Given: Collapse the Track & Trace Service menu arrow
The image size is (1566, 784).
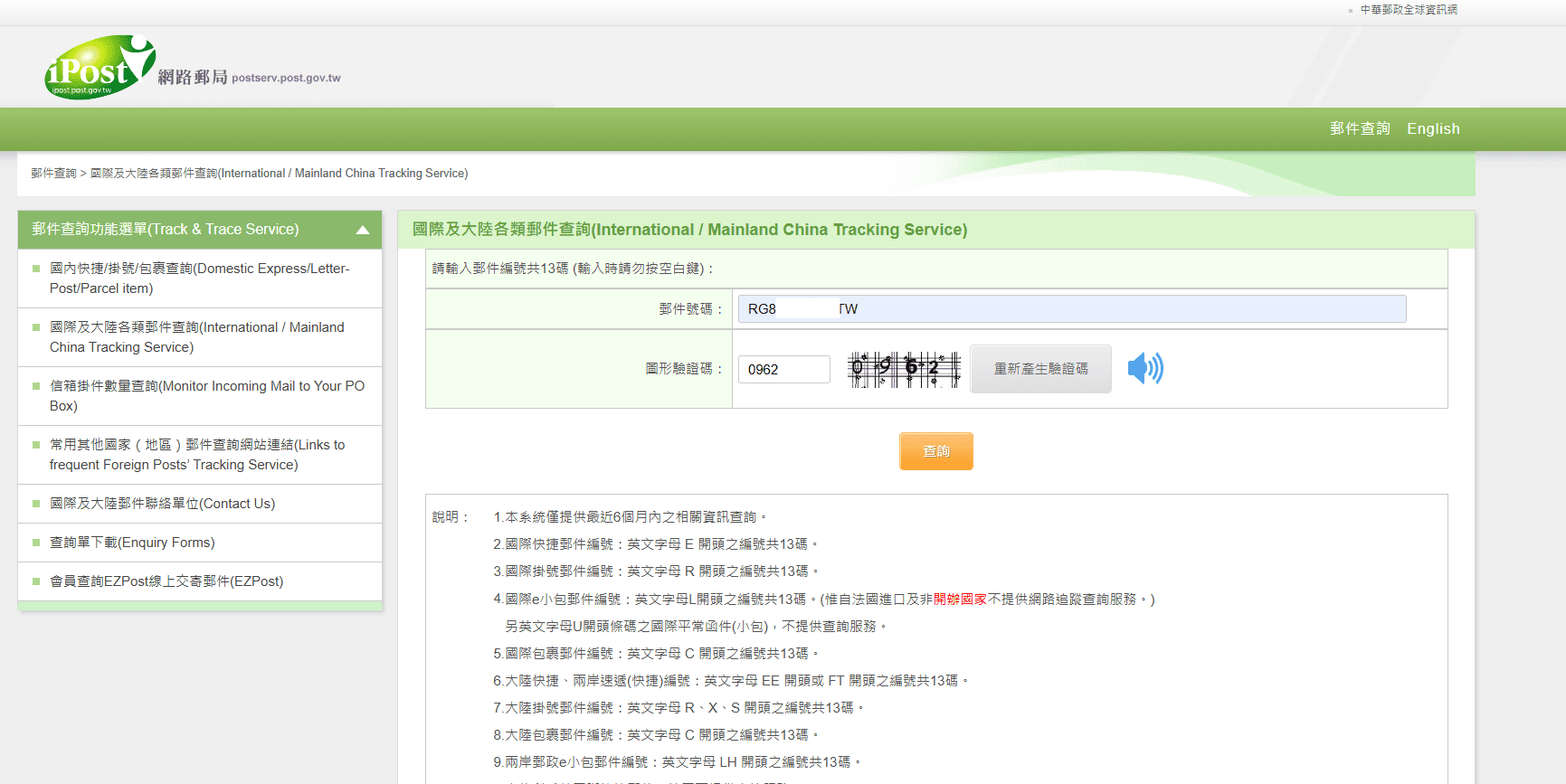Looking at the screenshot, I should [363, 230].
